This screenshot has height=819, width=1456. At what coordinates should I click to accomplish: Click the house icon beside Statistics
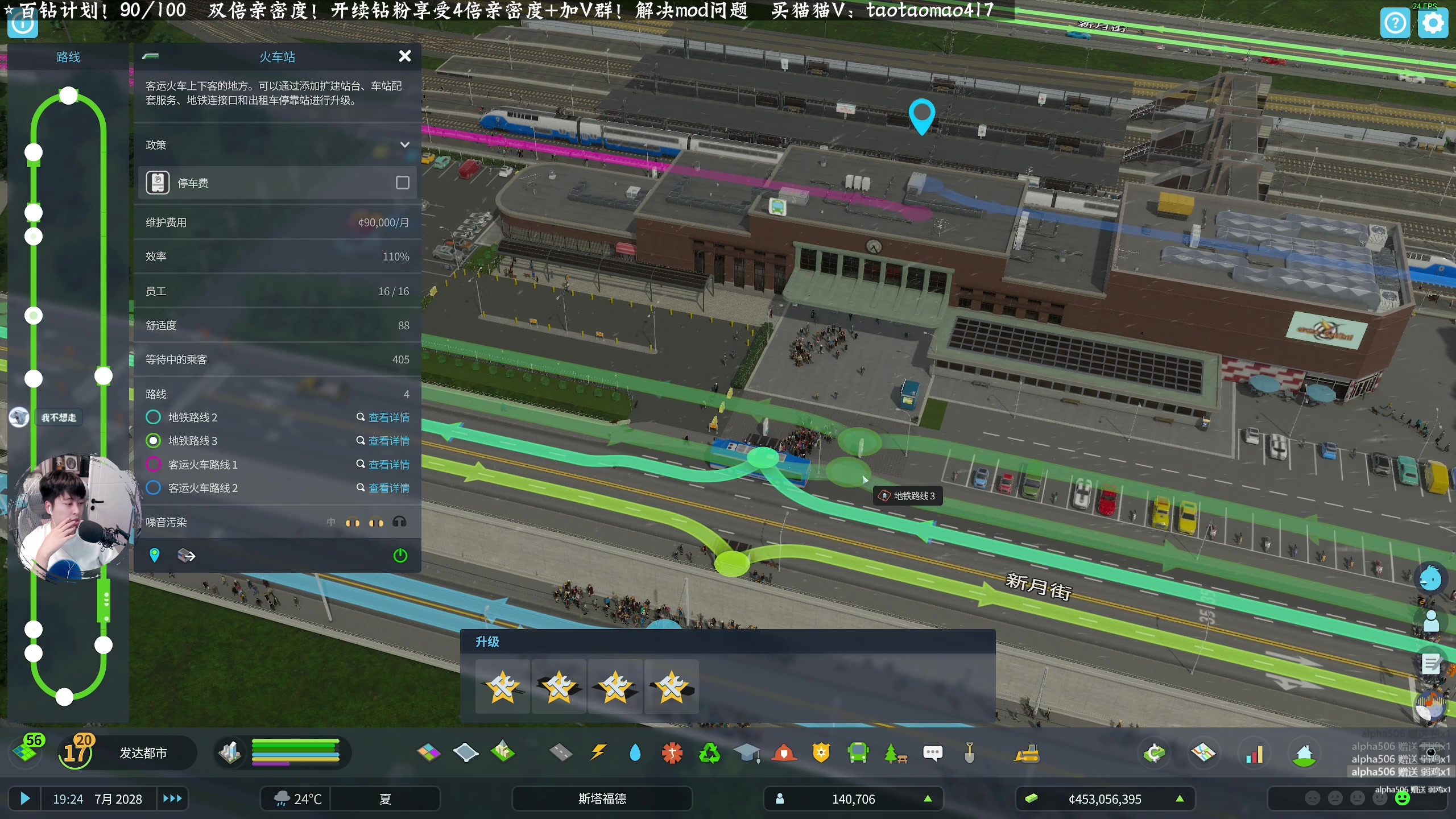(x=1304, y=753)
